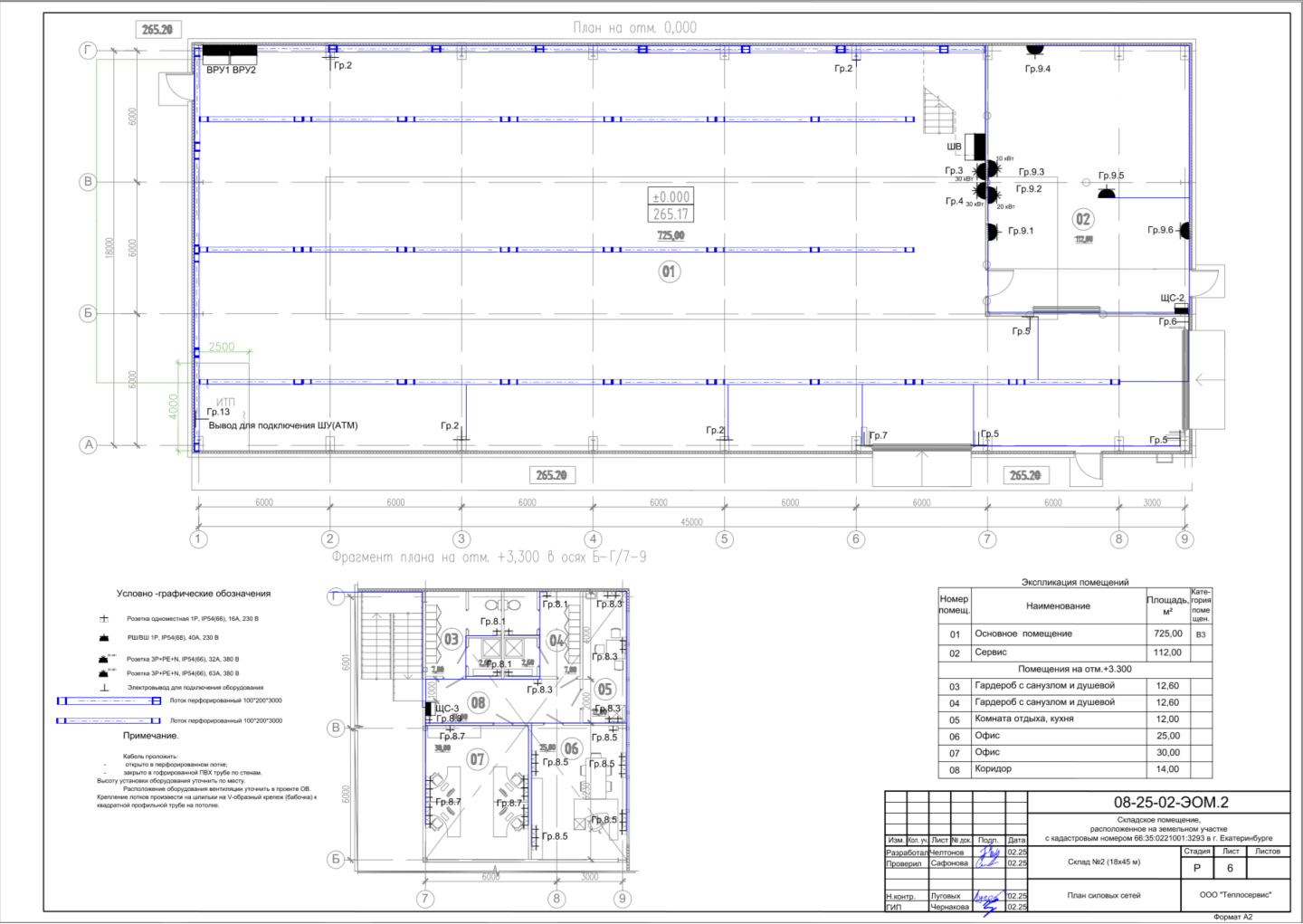This screenshot has width=1303, height=924.
Task: Click the room marker 01 circle
Action: point(669,271)
